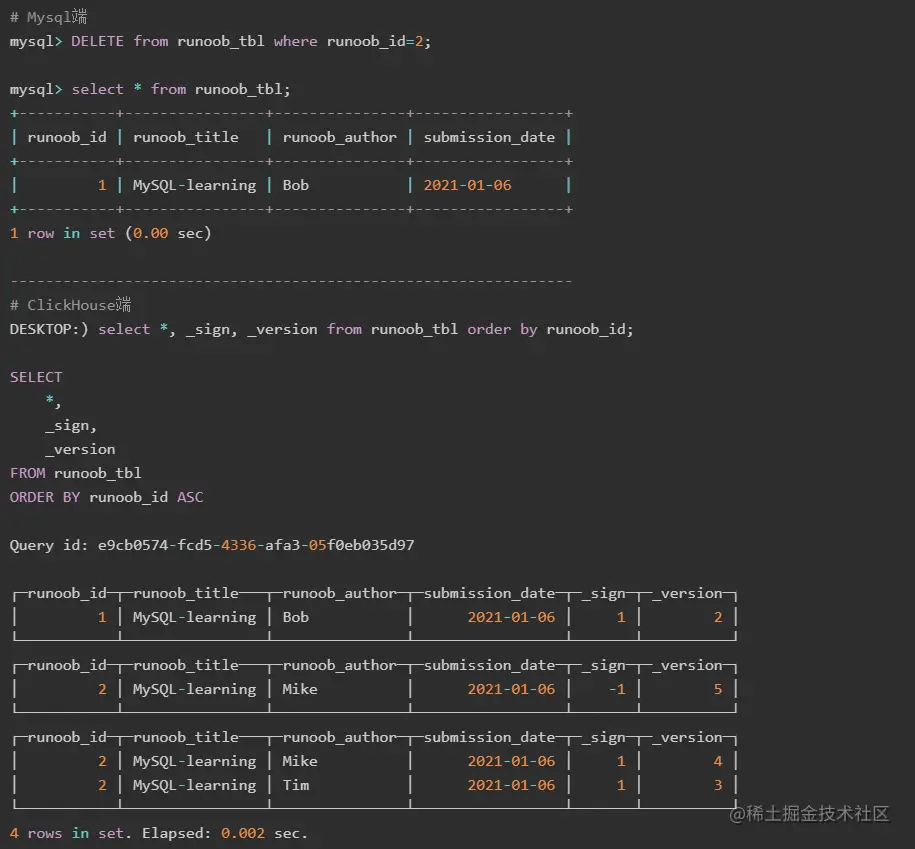Image resolution: width=915 pixels, height=849 pixels.
Task: Click the runoob_title header in MySQL result
Action: 186,137
